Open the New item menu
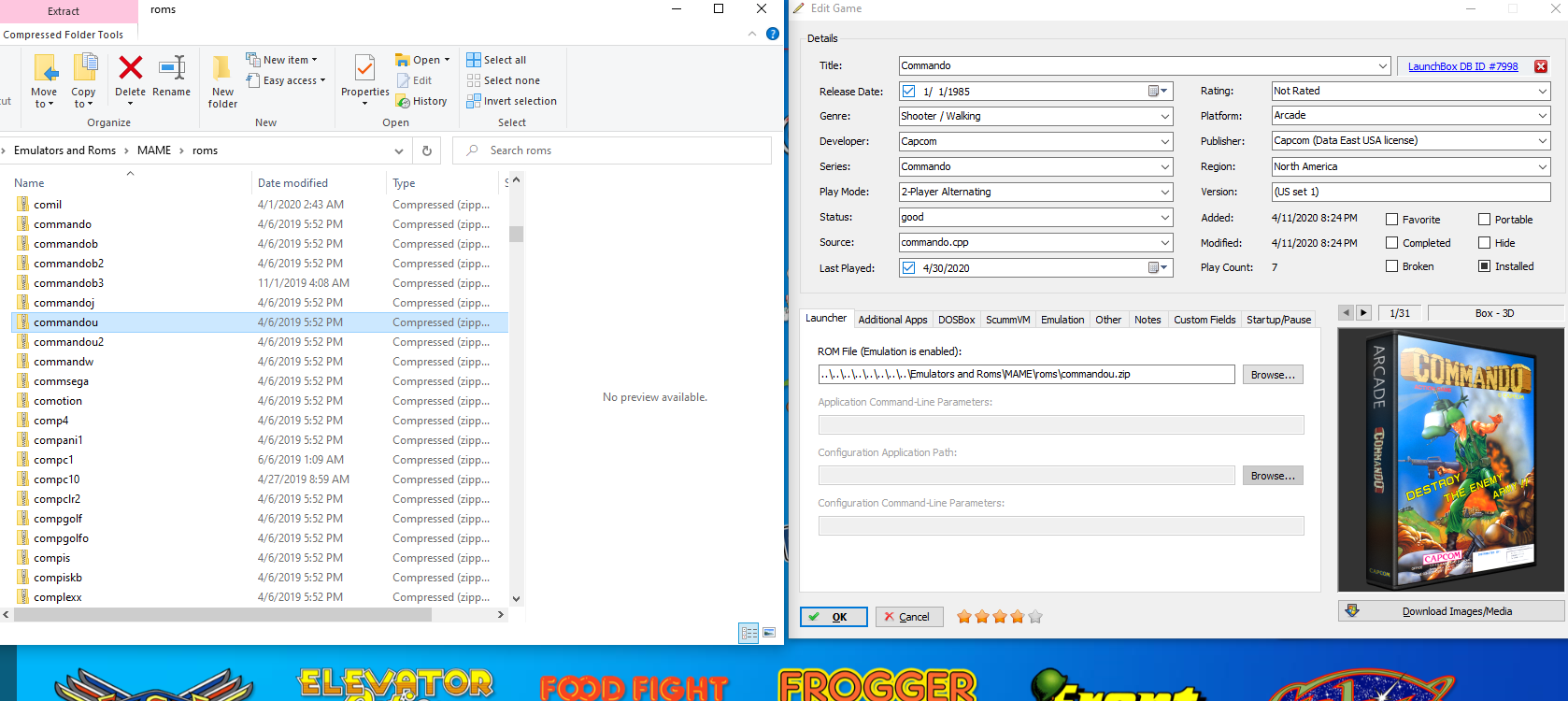Screen dimensions: 1568x701 [x=281, y=60]
